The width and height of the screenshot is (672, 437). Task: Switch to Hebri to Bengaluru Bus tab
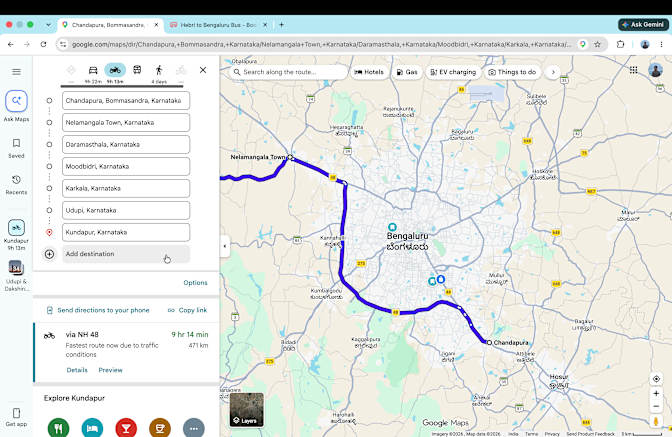coord(218,25)
